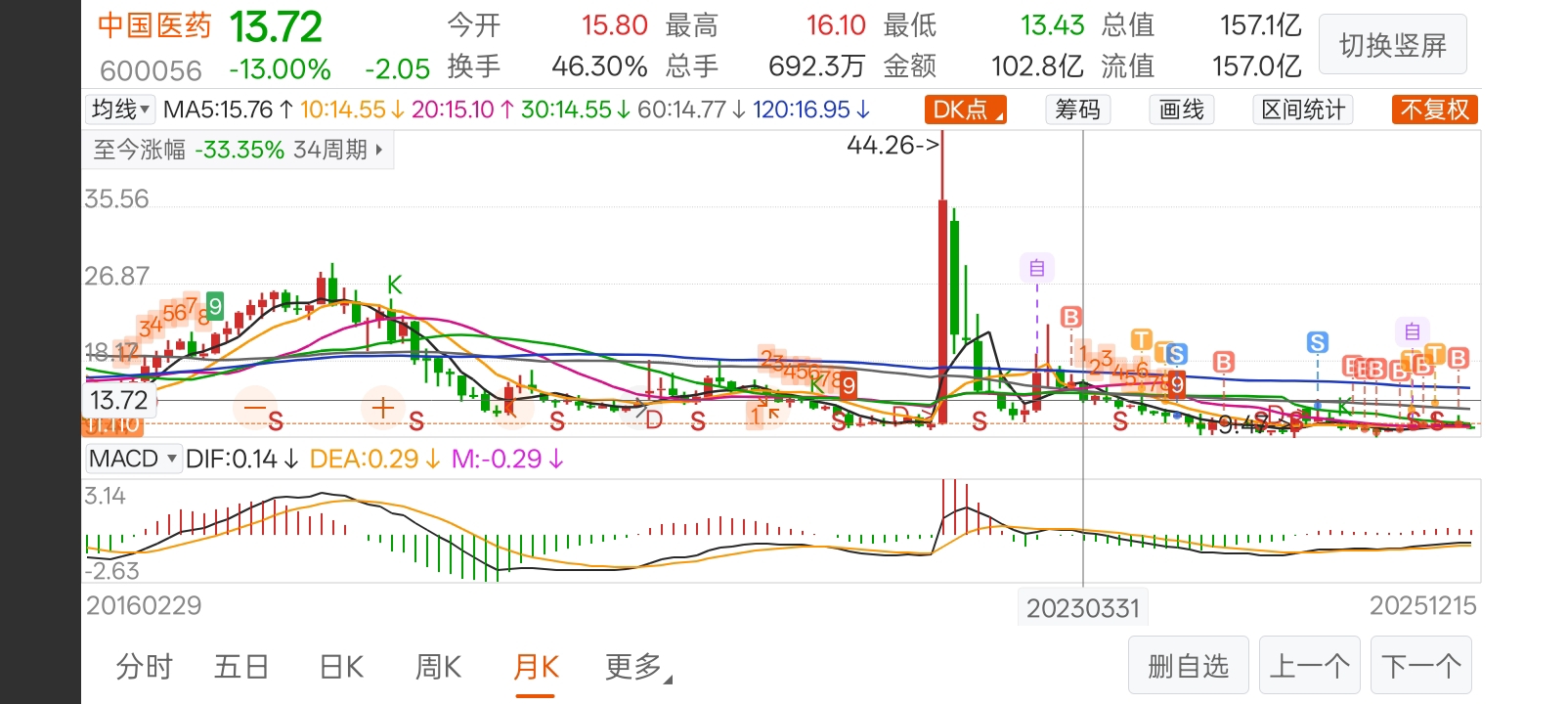The width and height of the screenshot is (1568, 704).
Task: Toggle the 筹码 chip distribution view
Action: (x=1077, y=110)
